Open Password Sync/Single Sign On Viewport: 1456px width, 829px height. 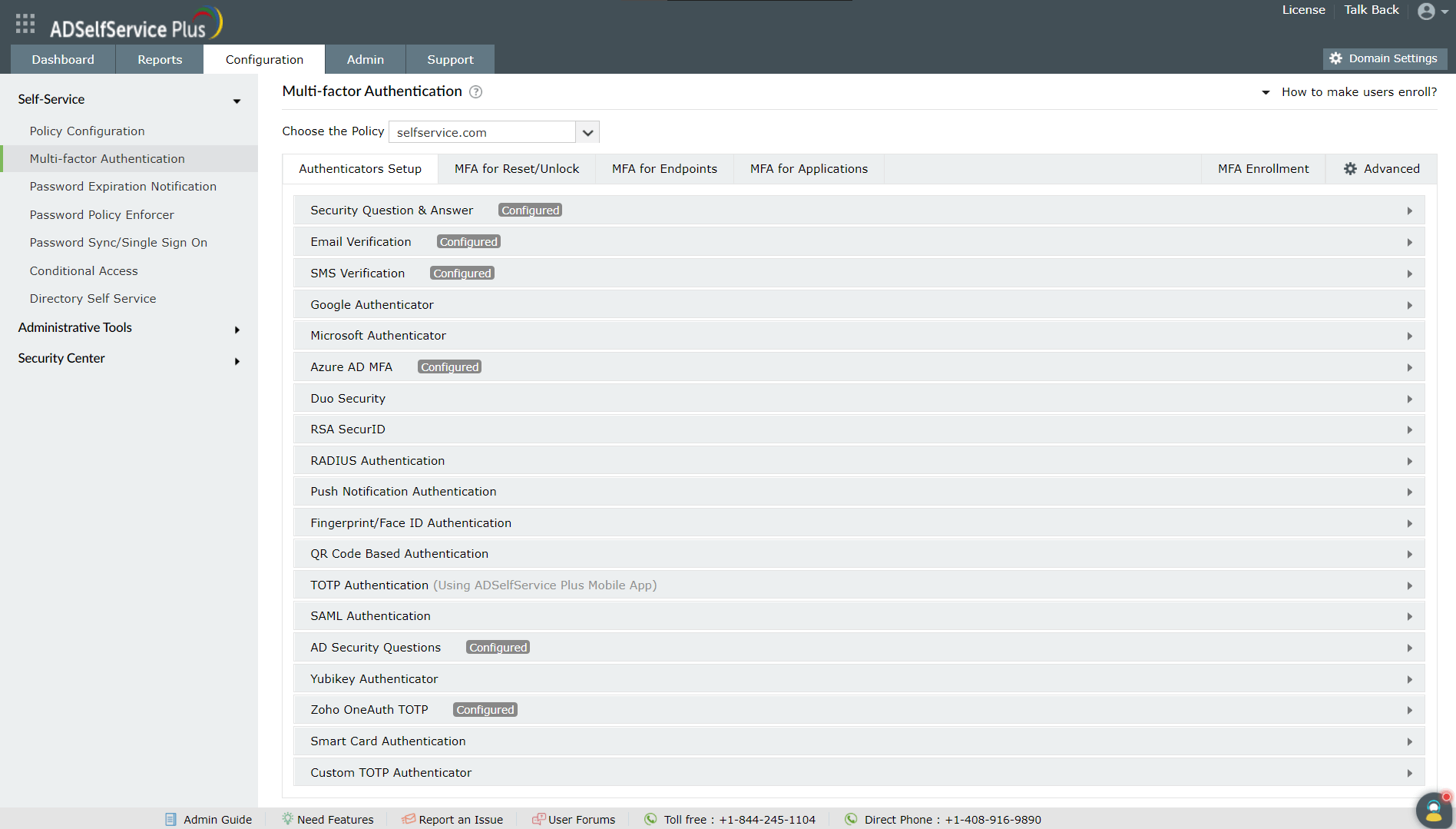pos(118,243)
